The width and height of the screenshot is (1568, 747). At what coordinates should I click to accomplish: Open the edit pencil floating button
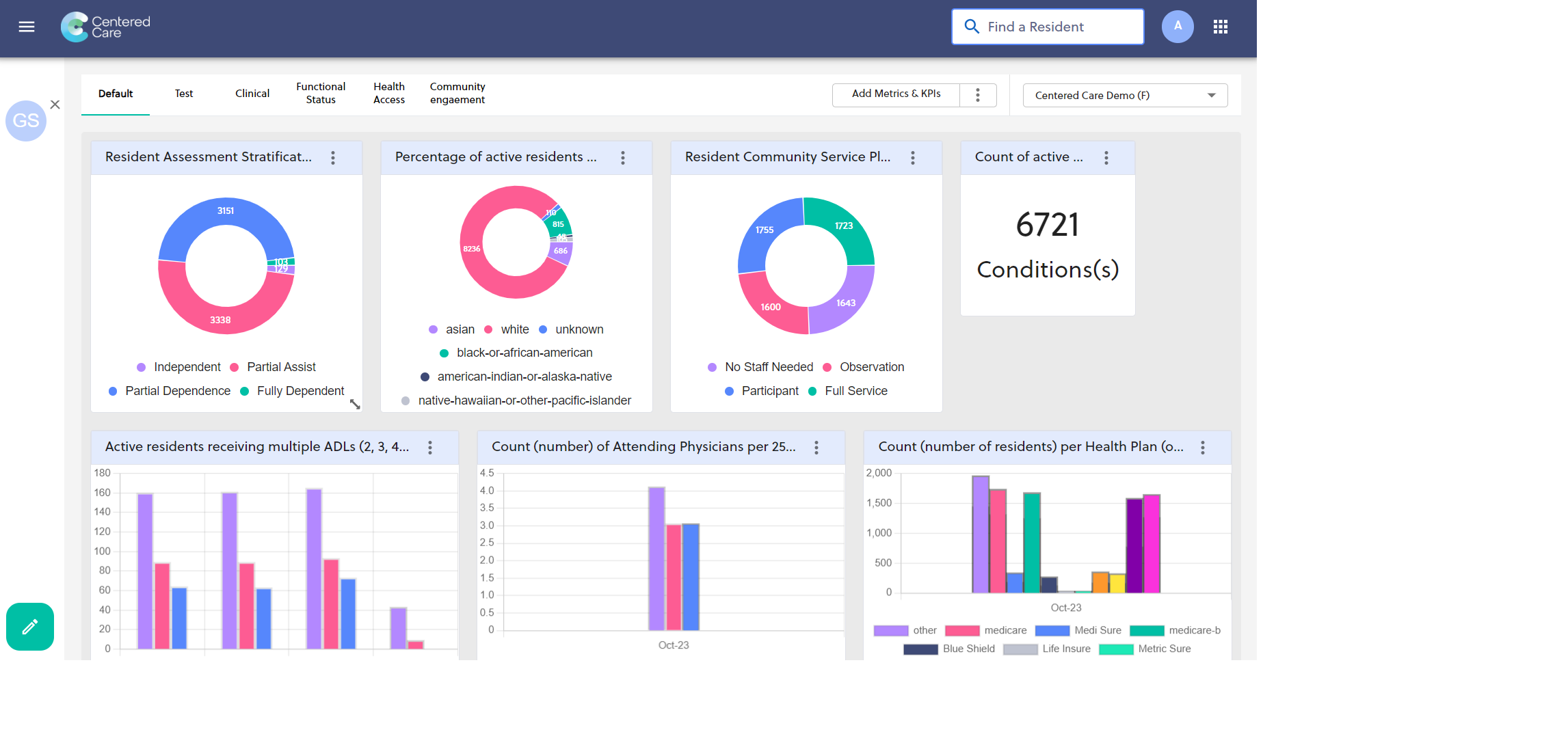point(29,627)
